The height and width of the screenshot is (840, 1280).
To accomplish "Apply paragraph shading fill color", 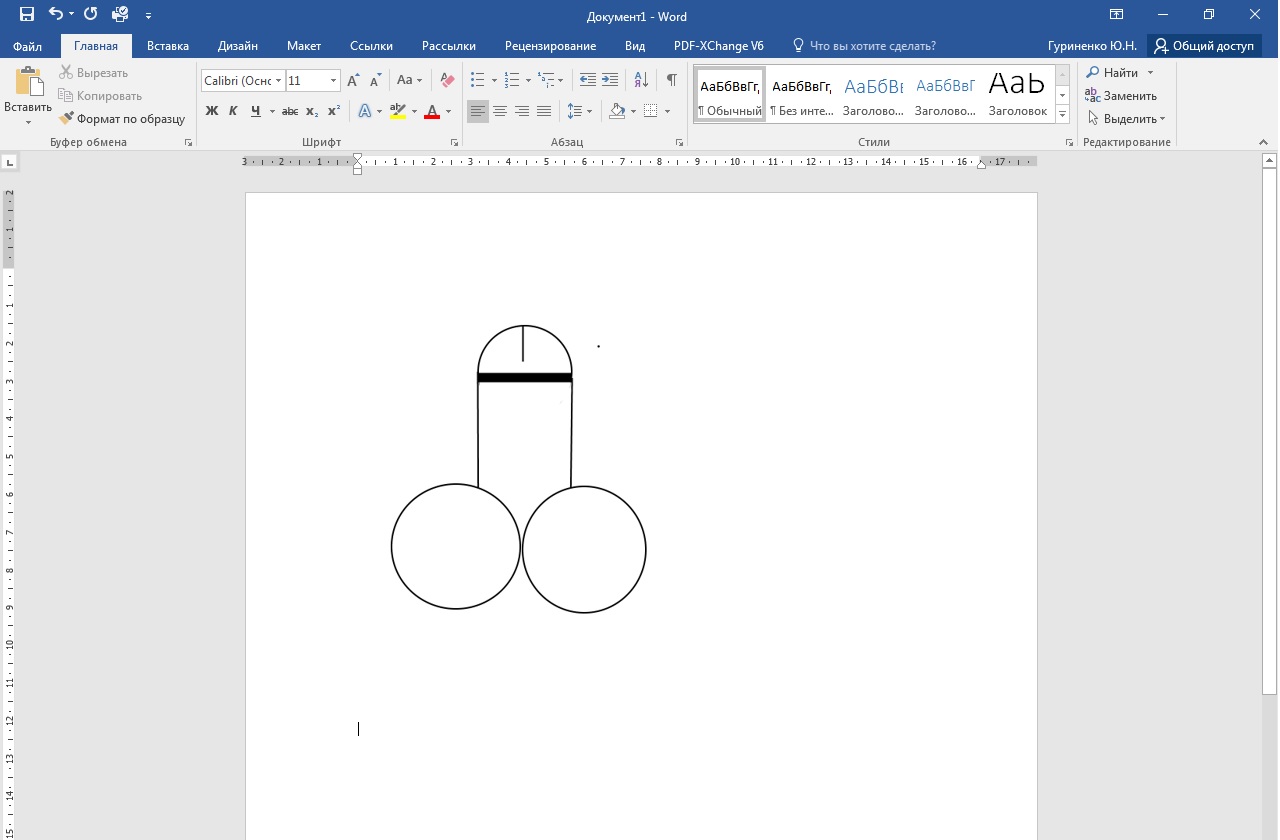I will (616, 111).
